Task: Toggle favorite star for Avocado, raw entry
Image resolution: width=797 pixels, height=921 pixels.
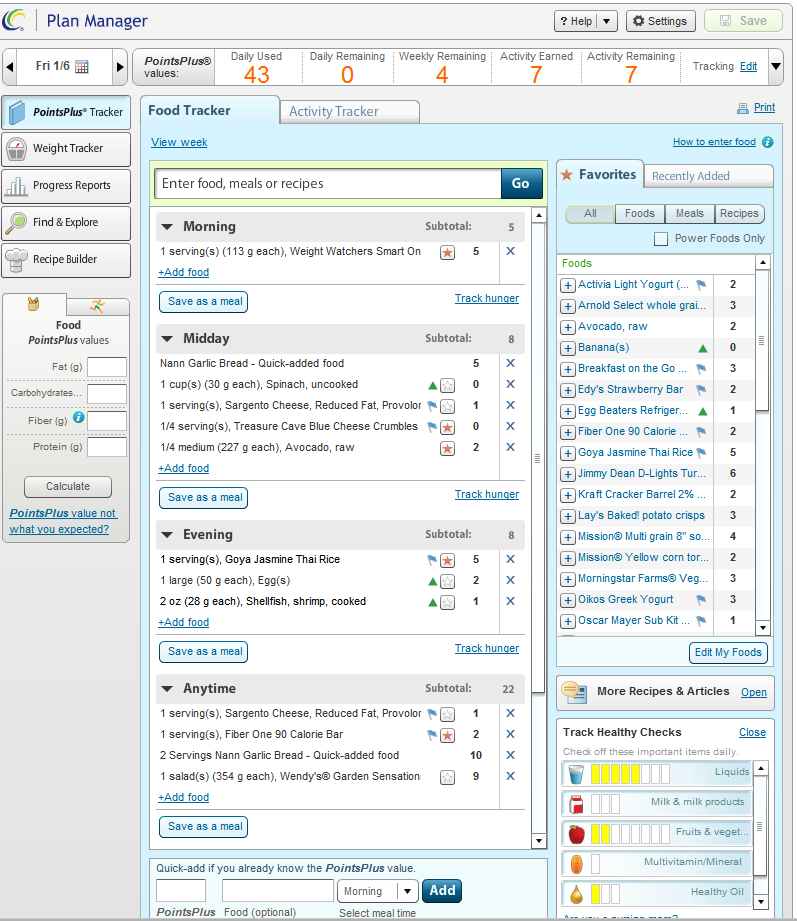Action: pyautogui.click(x=448, y=449)
